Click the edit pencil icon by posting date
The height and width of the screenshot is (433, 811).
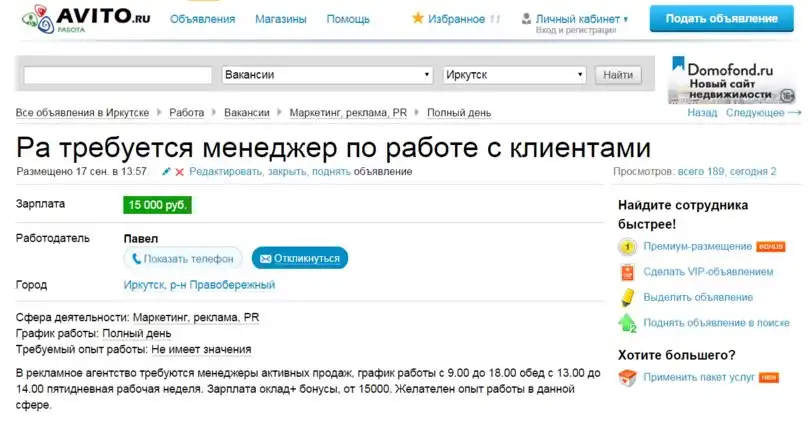pos(166,172)
